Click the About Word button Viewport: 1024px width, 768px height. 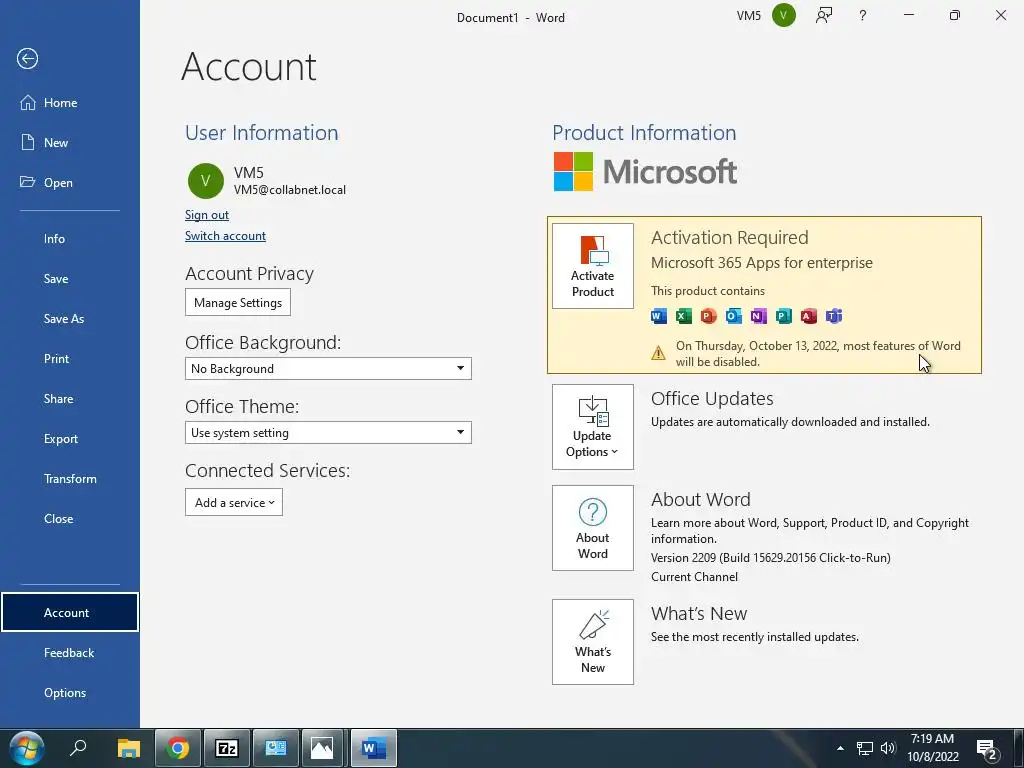tap(592, 528)
